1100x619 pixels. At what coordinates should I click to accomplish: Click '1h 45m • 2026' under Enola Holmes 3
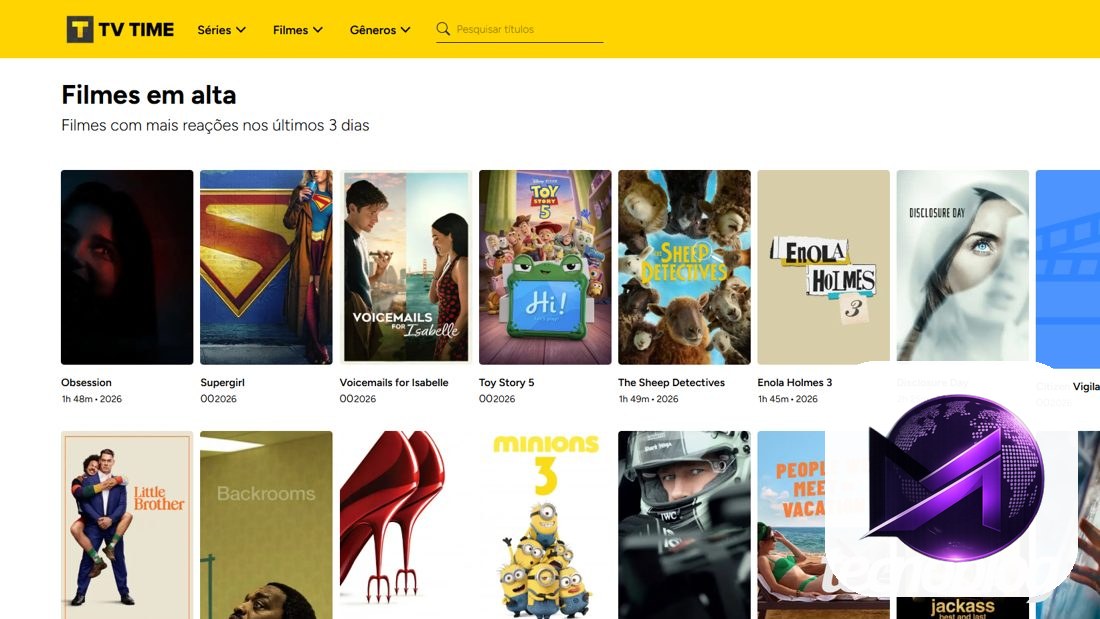(787, 399)
